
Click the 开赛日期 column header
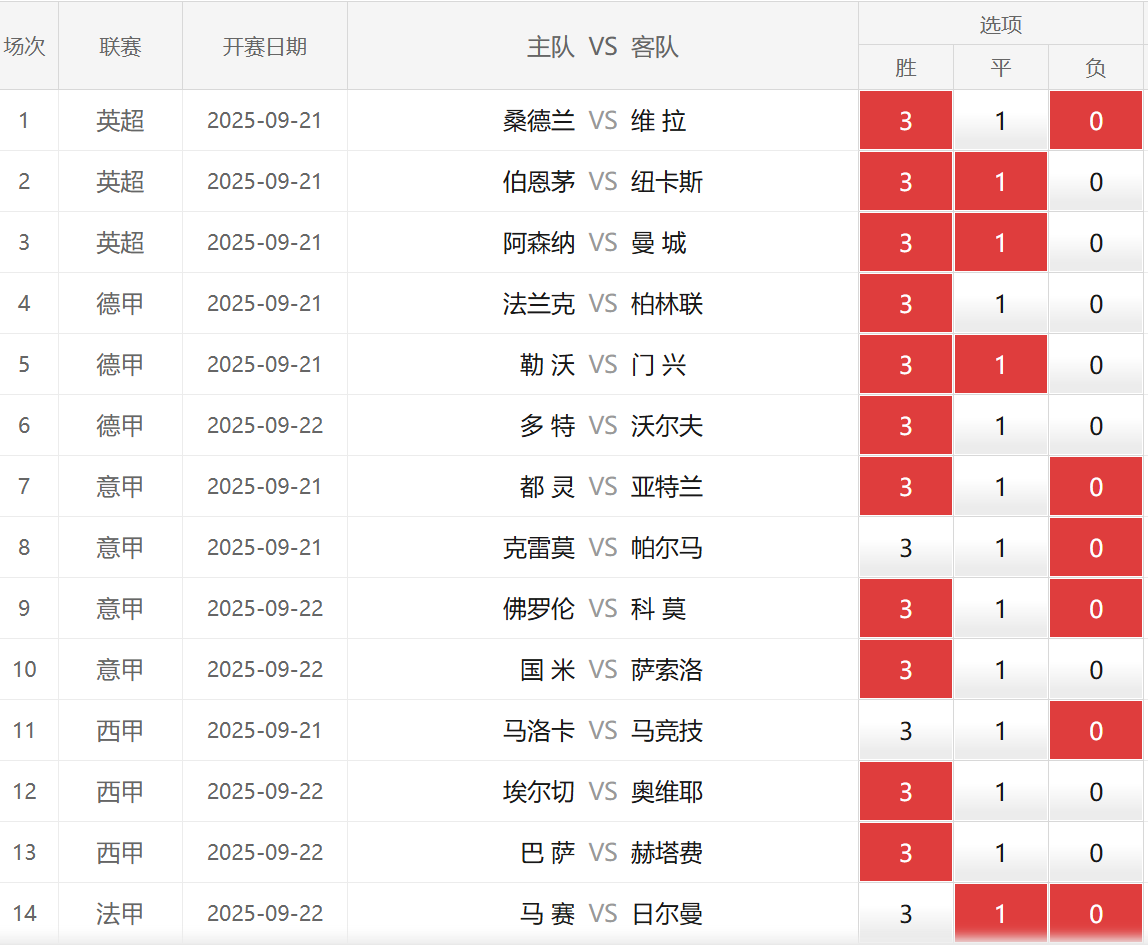(x=264, y=47)
